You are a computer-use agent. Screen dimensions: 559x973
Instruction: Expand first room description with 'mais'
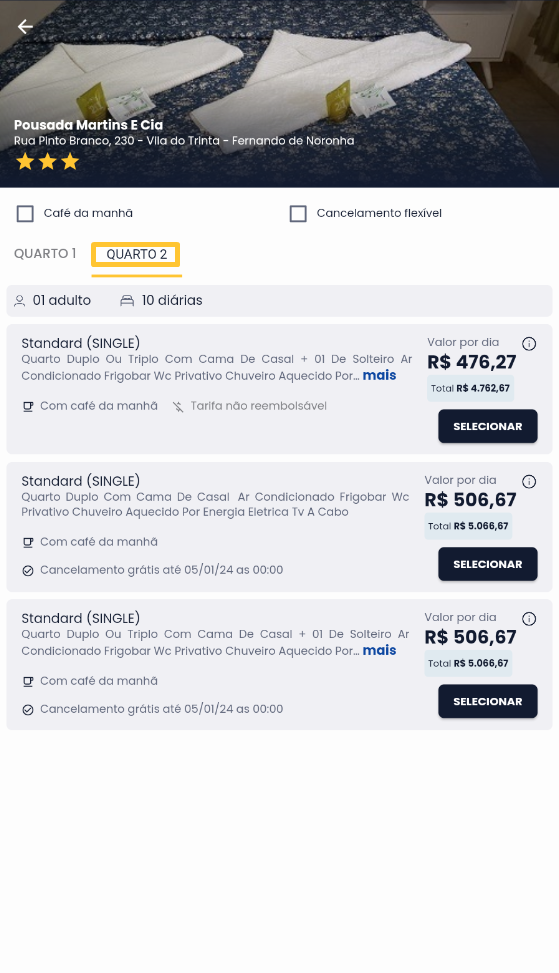(x=379, y=375)
